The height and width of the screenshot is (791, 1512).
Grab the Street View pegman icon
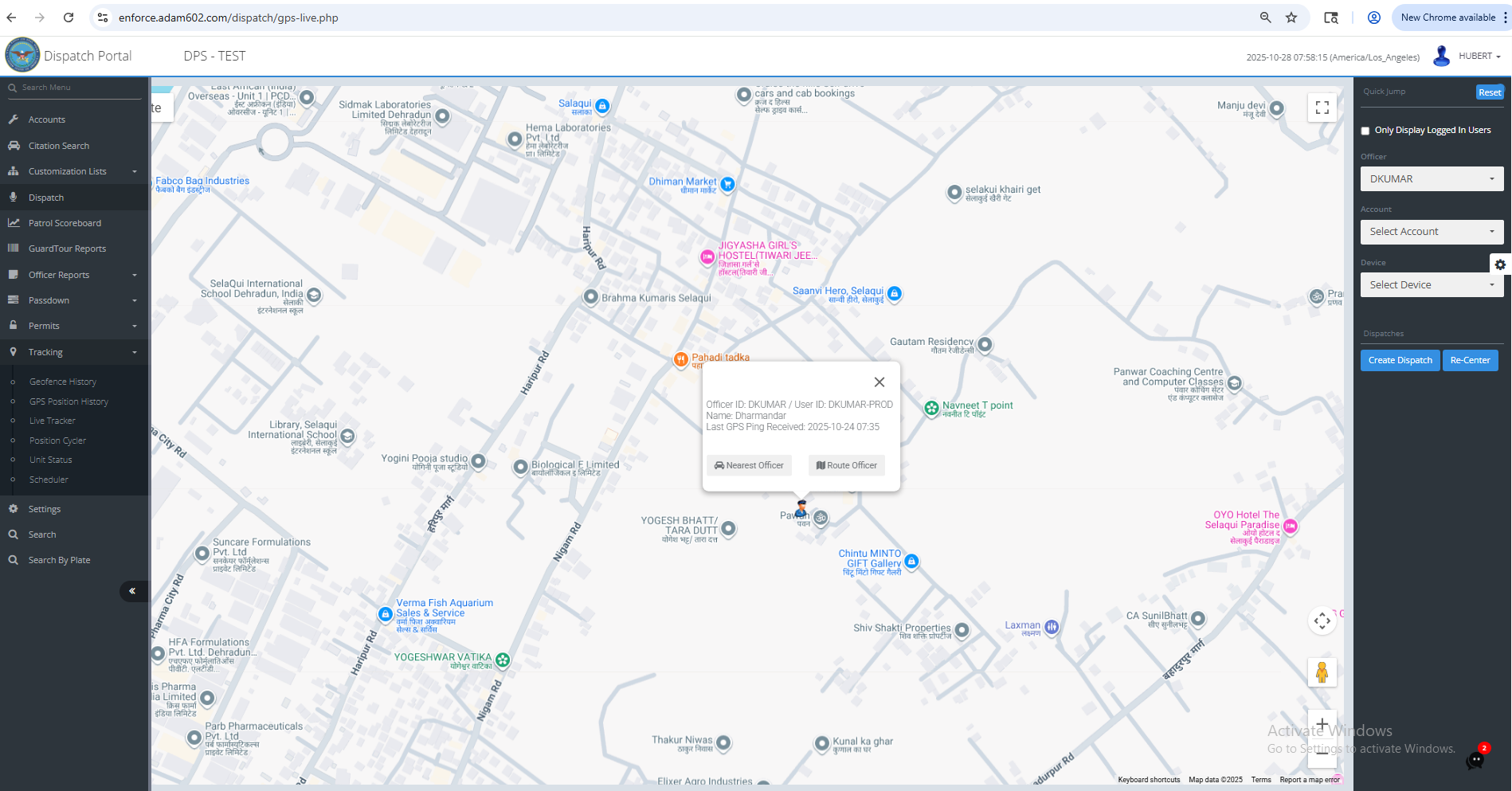point(1322,672)
